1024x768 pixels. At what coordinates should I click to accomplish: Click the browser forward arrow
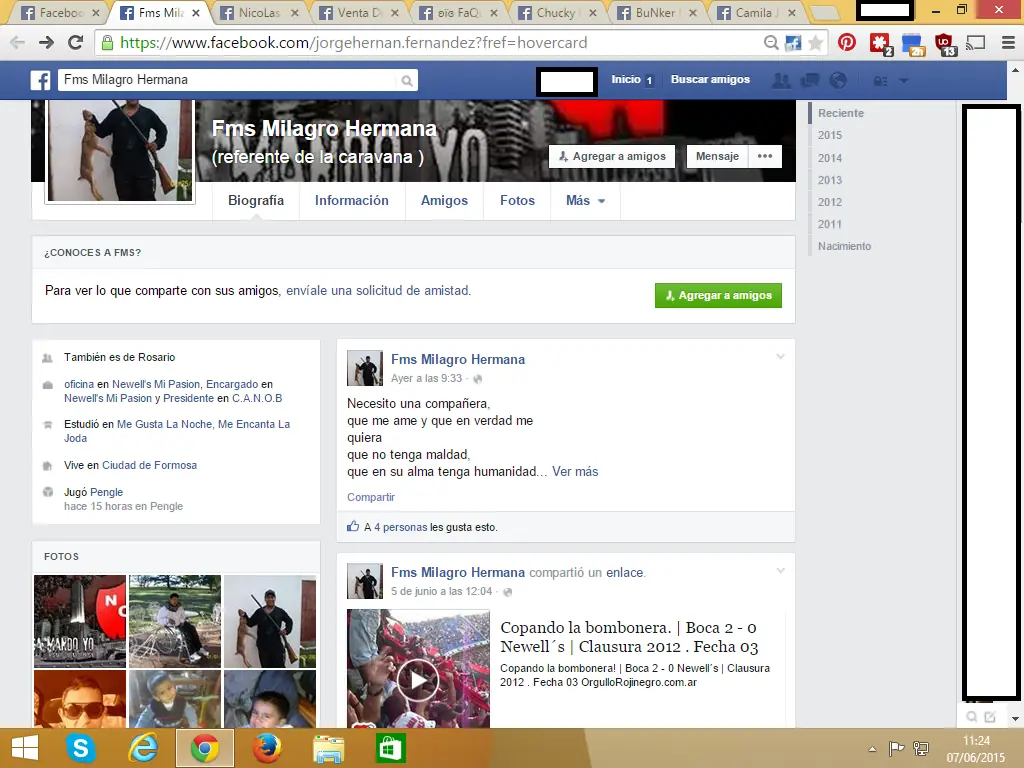[46, 43]
